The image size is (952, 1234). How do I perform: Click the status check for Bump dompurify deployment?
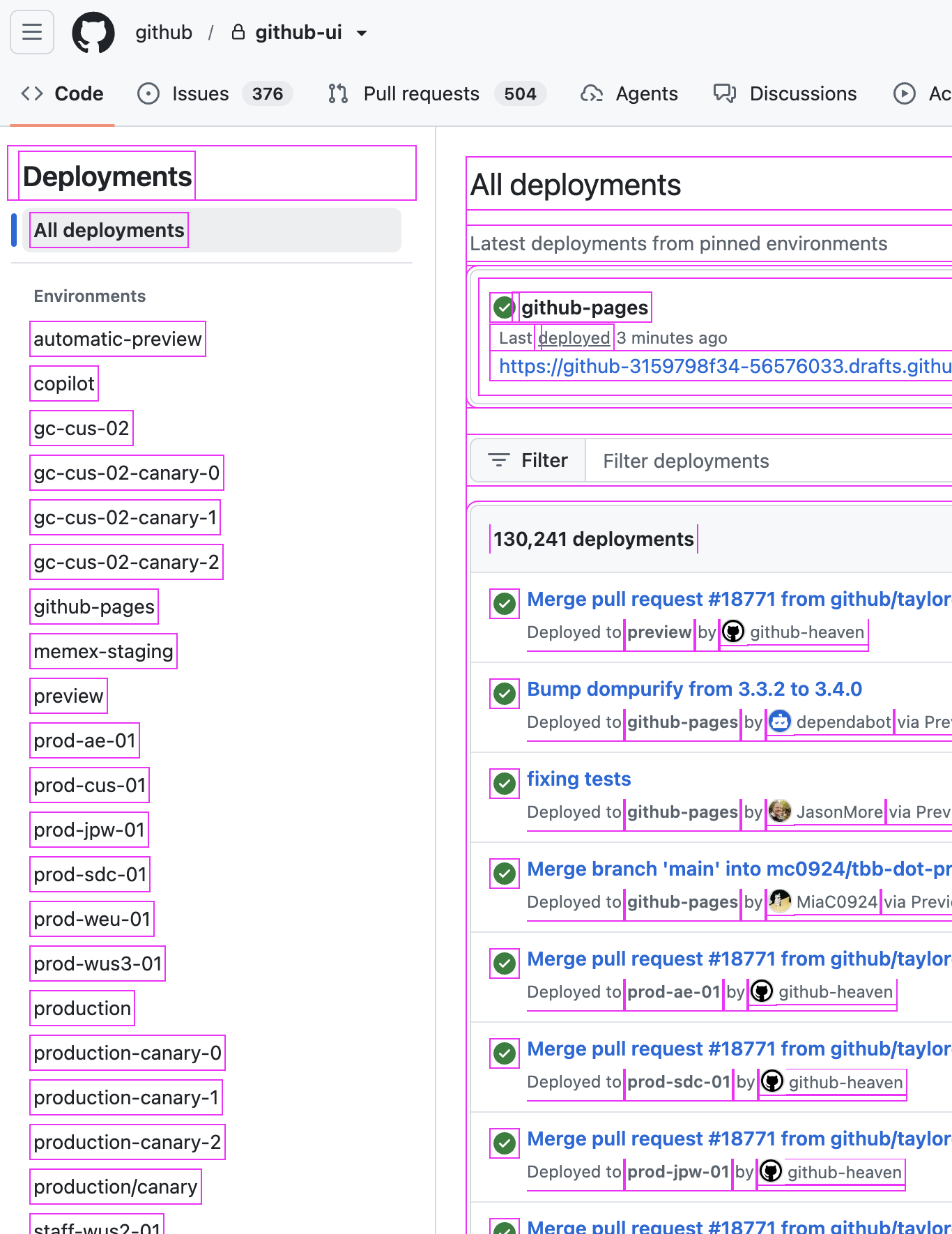[505, 694]
